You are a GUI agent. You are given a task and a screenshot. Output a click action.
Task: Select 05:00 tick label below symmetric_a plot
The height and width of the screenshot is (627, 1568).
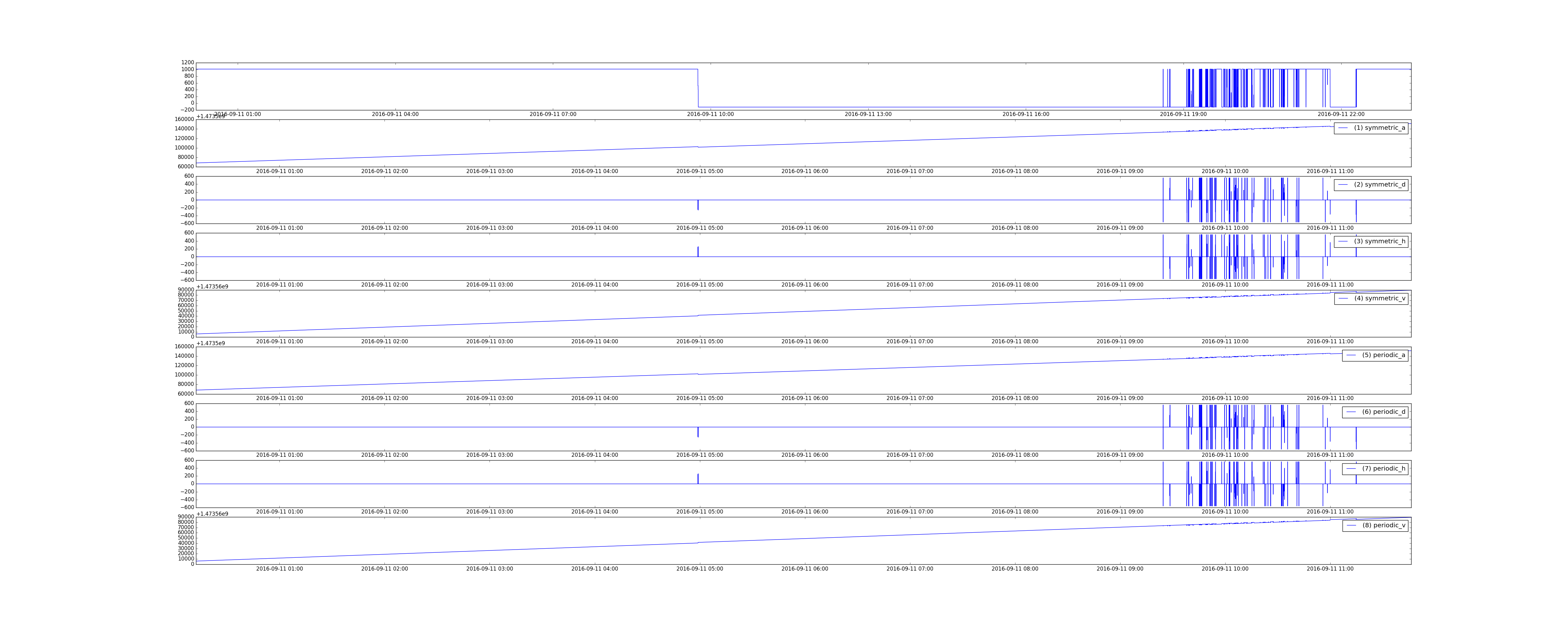(700, 172)
